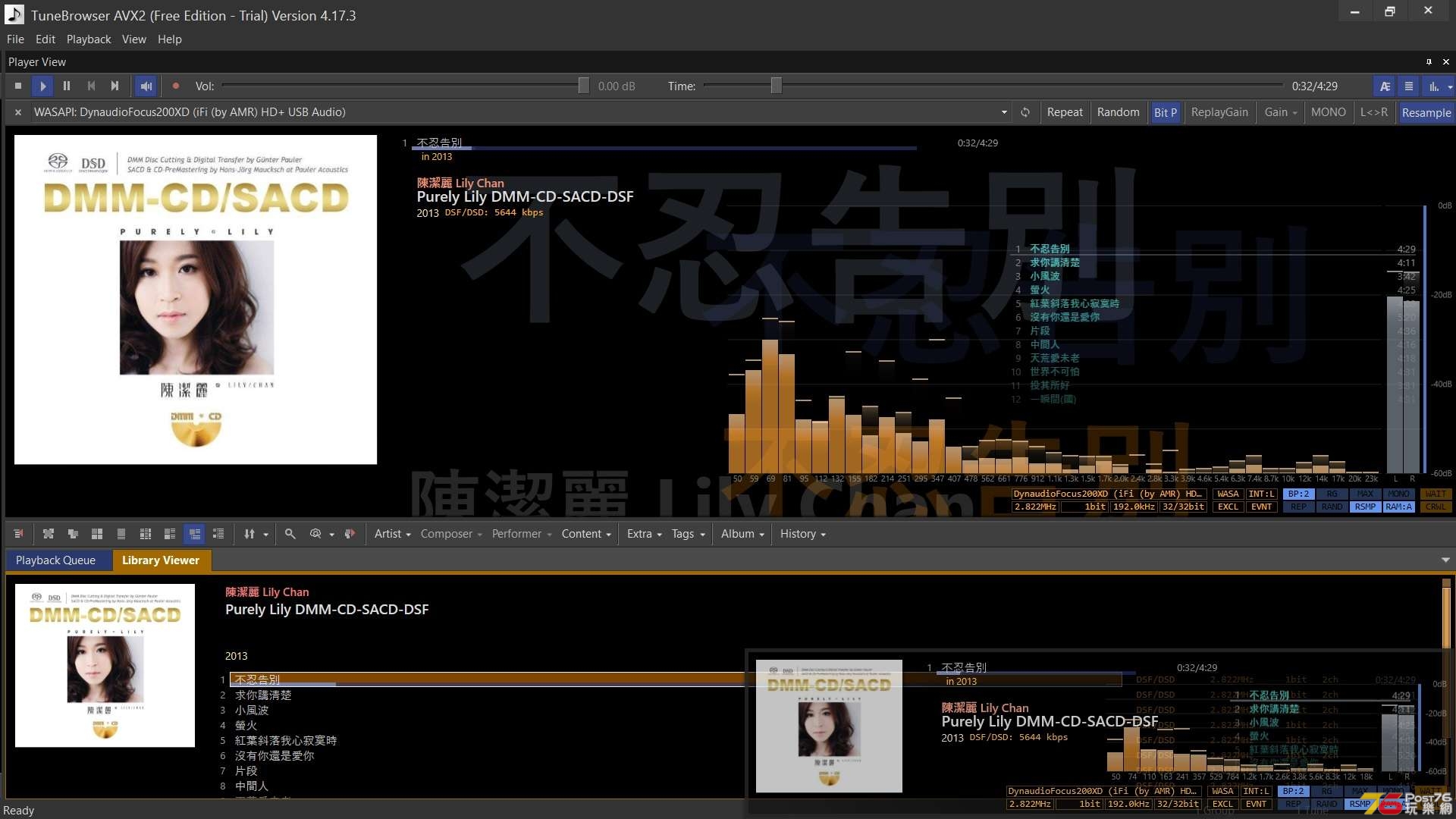The width and height of the screenshot is (1456, 819).
Task: Select the four-tile grid view icon
Action: click(x=97, y=534)
